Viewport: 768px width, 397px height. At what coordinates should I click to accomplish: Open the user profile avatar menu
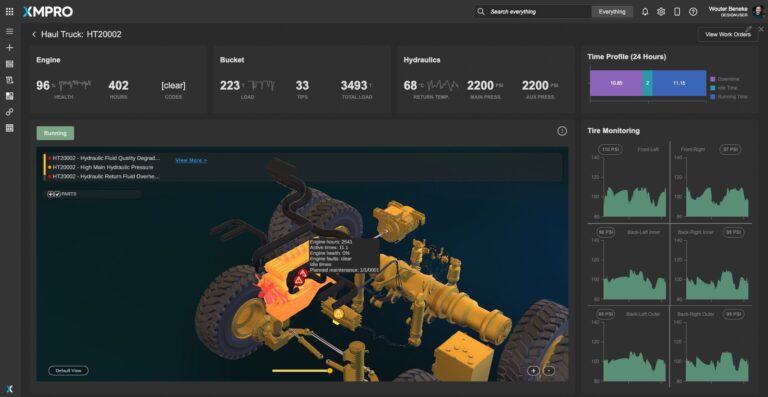(759, 12)
